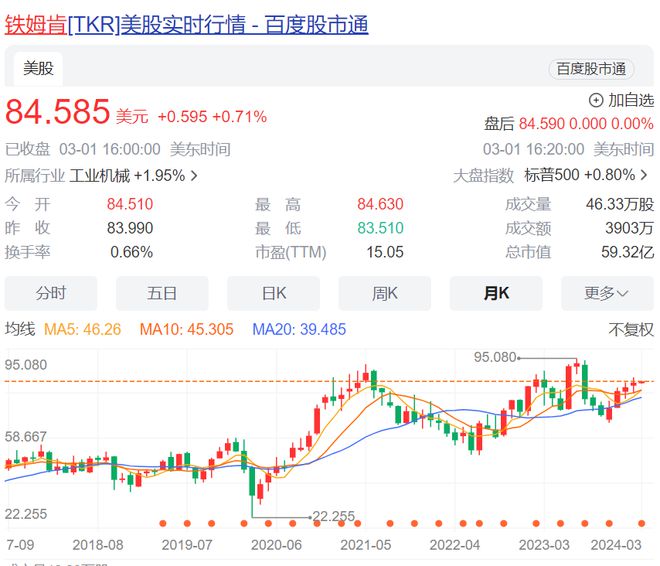Screen dimensions: 660x566
Task: Click the 95.080 peak label on chart
Action: point(495,357)
